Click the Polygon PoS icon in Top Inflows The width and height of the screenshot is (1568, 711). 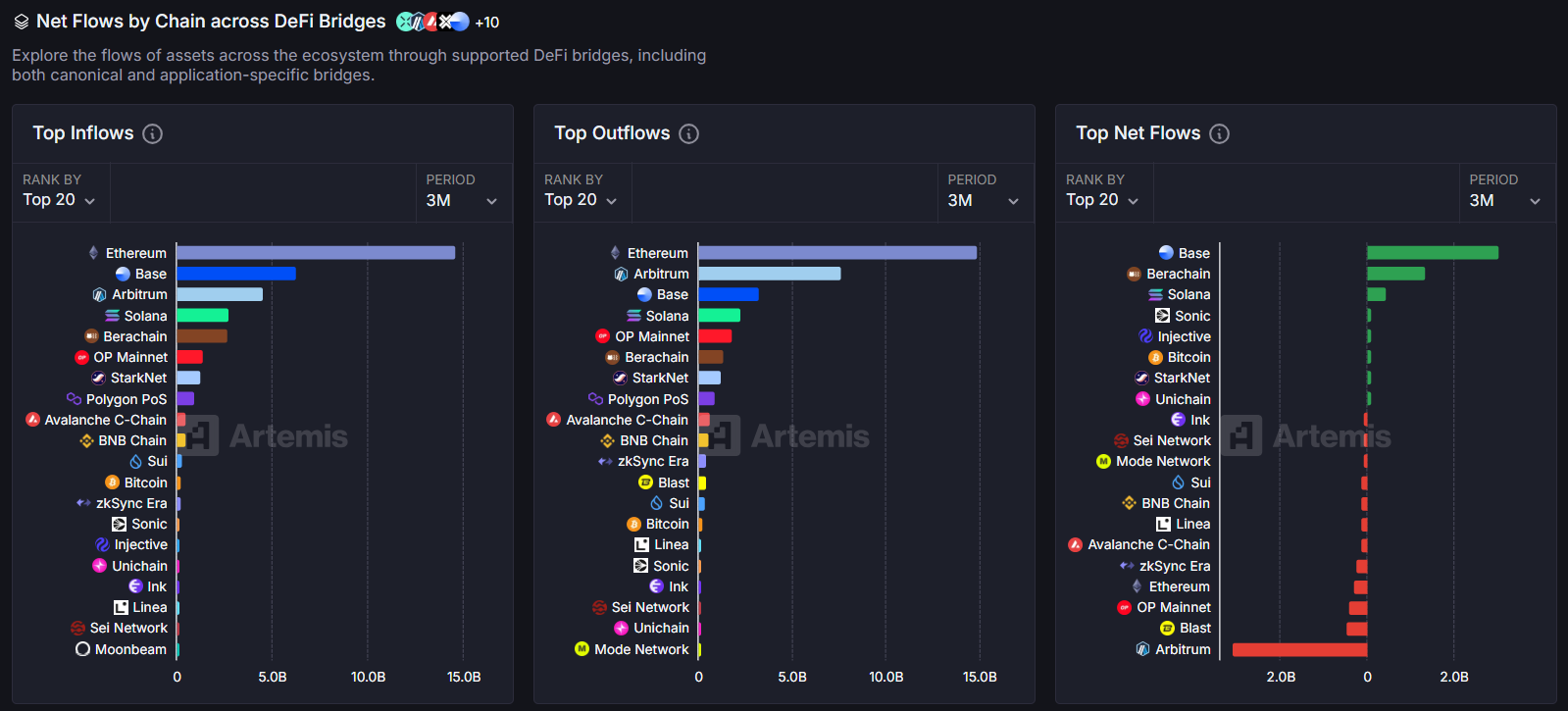click(74, 399)
